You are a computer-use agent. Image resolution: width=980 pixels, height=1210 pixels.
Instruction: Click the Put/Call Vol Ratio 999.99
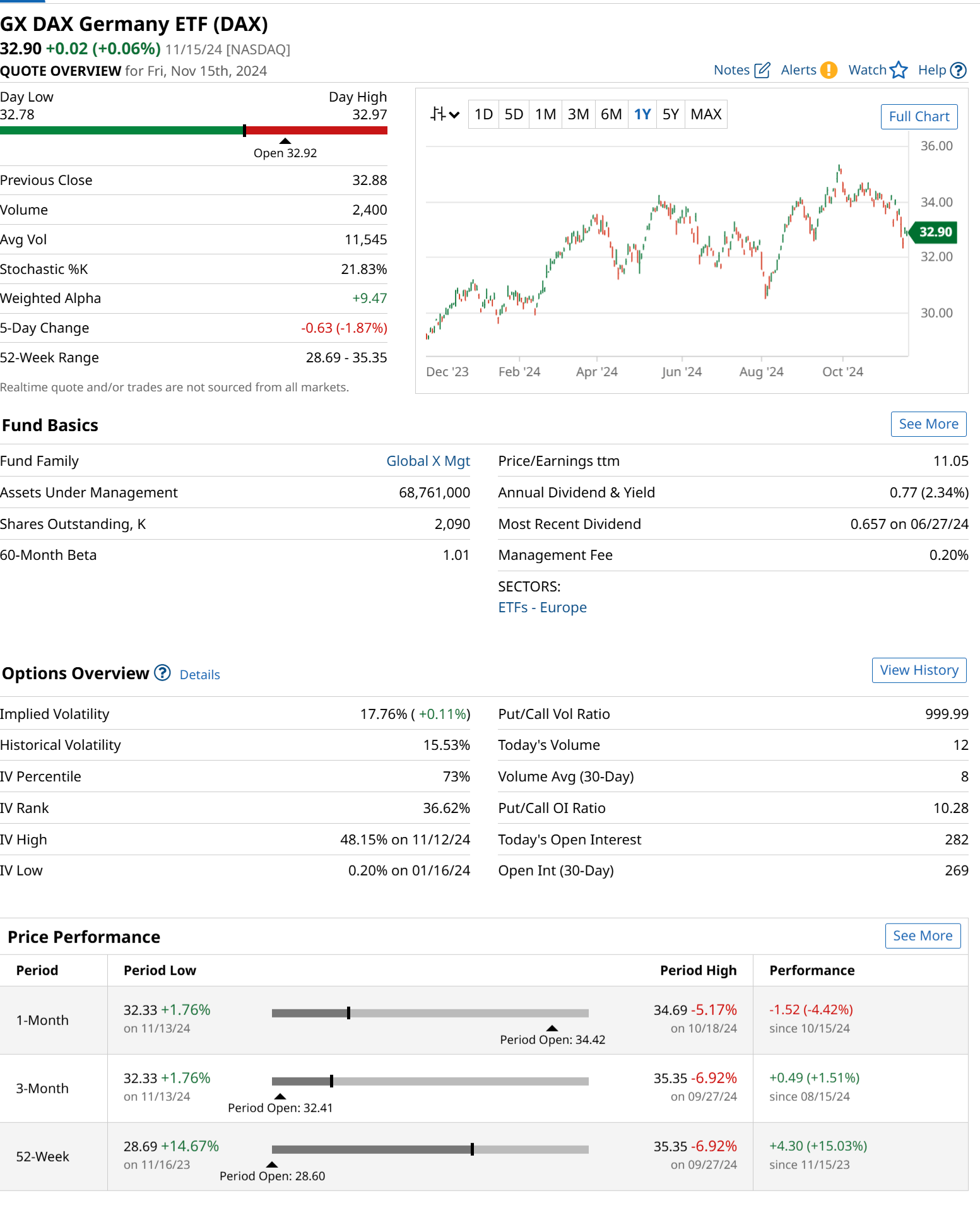pyautogui.click(x=947, y=715)
